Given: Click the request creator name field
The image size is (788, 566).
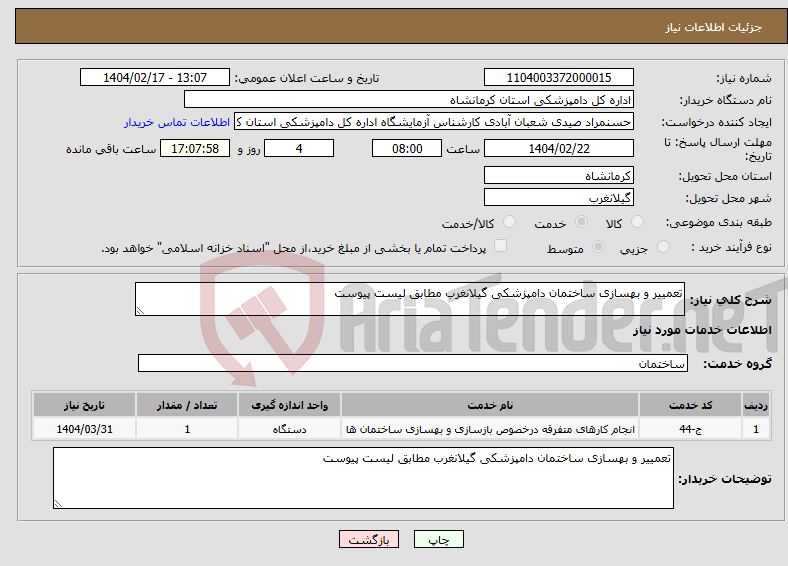Looking at the screenshot, I should point(434,122).
